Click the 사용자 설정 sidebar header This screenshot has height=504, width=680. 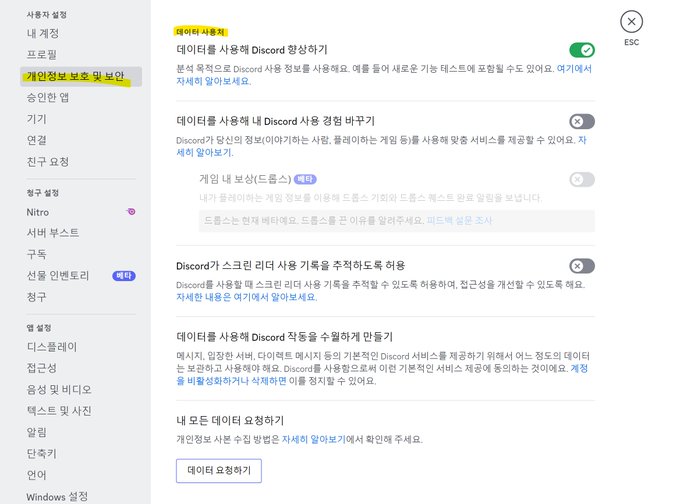coord(46,15)
